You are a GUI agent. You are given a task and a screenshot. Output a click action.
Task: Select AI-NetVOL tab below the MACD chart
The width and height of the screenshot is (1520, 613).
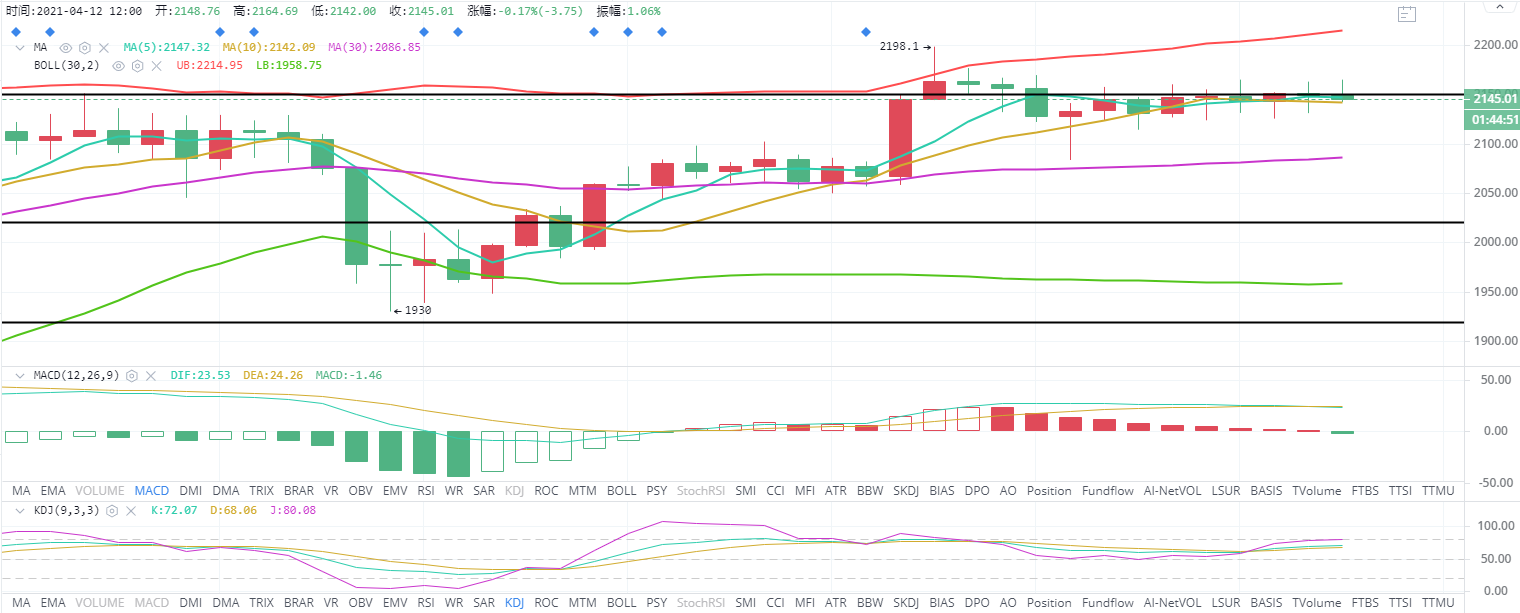point(1172,491)
